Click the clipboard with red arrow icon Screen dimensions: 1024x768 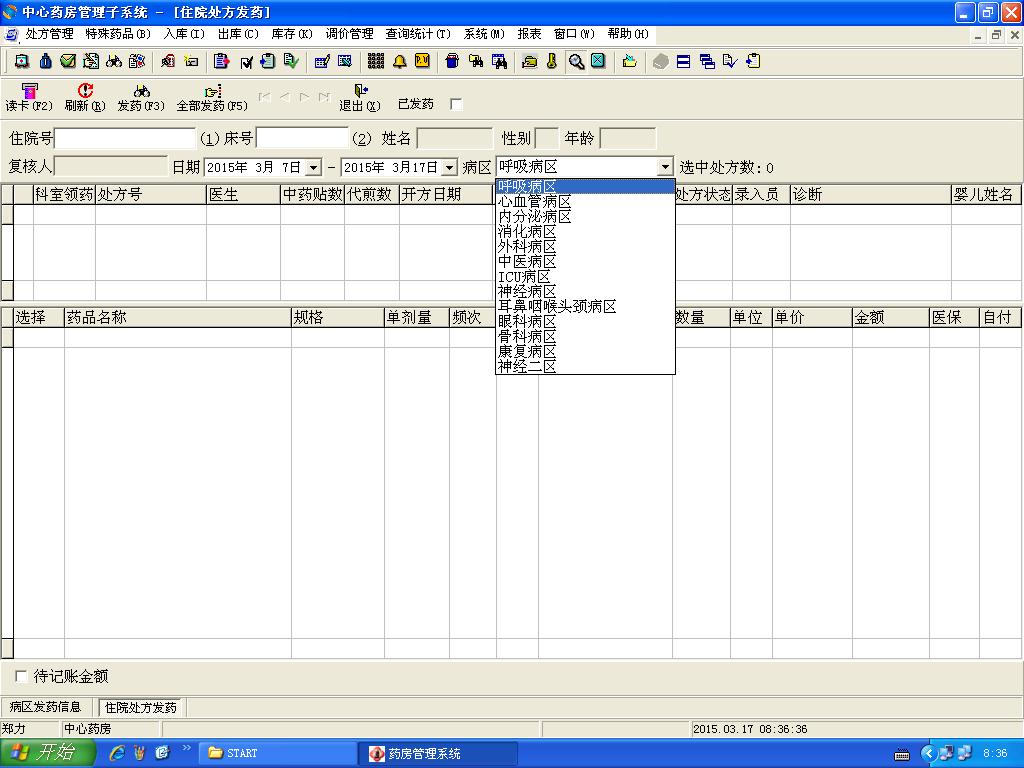coord(221,61)
